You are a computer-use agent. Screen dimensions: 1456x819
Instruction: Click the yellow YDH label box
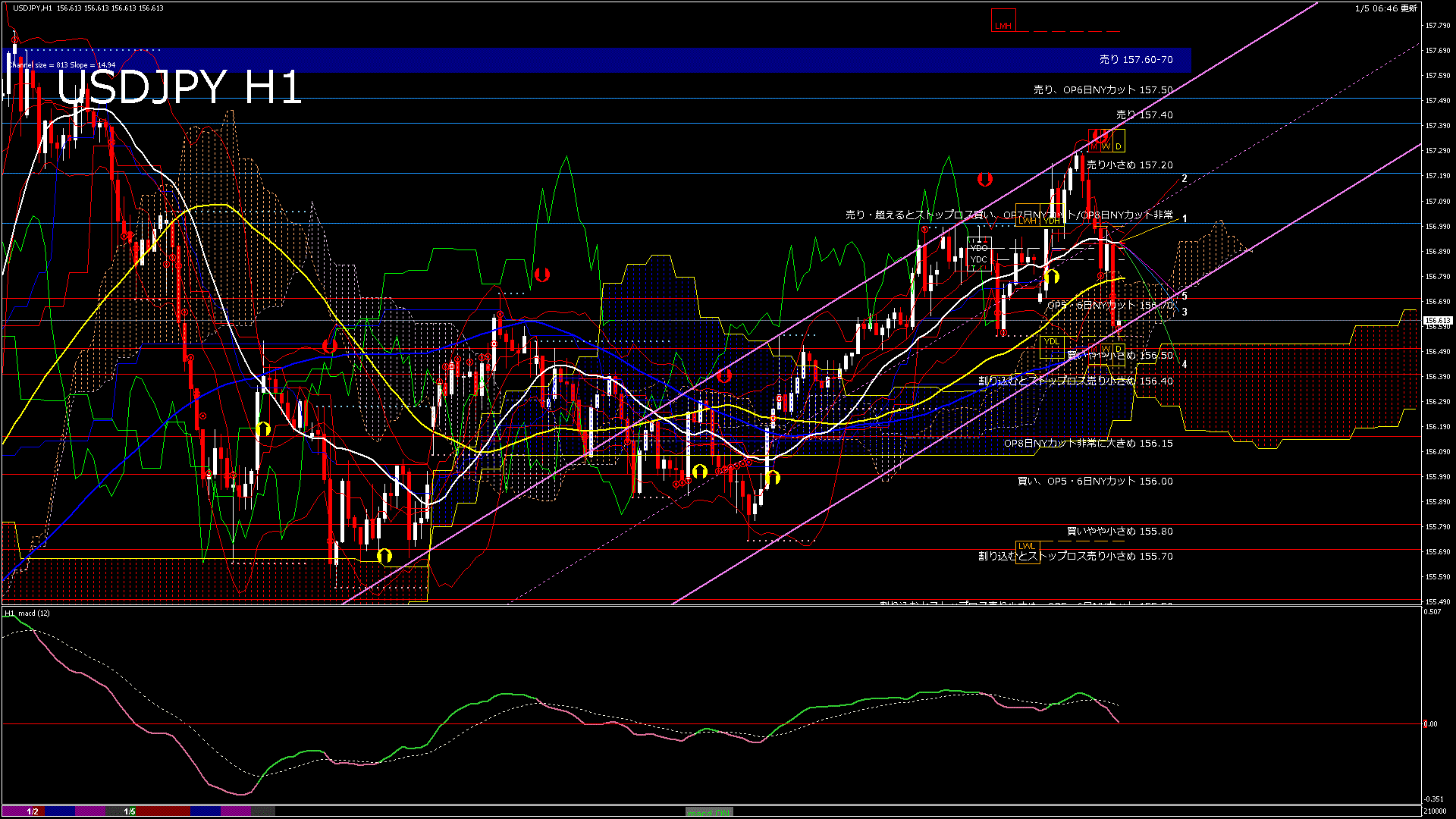(x=1051, y=221)
